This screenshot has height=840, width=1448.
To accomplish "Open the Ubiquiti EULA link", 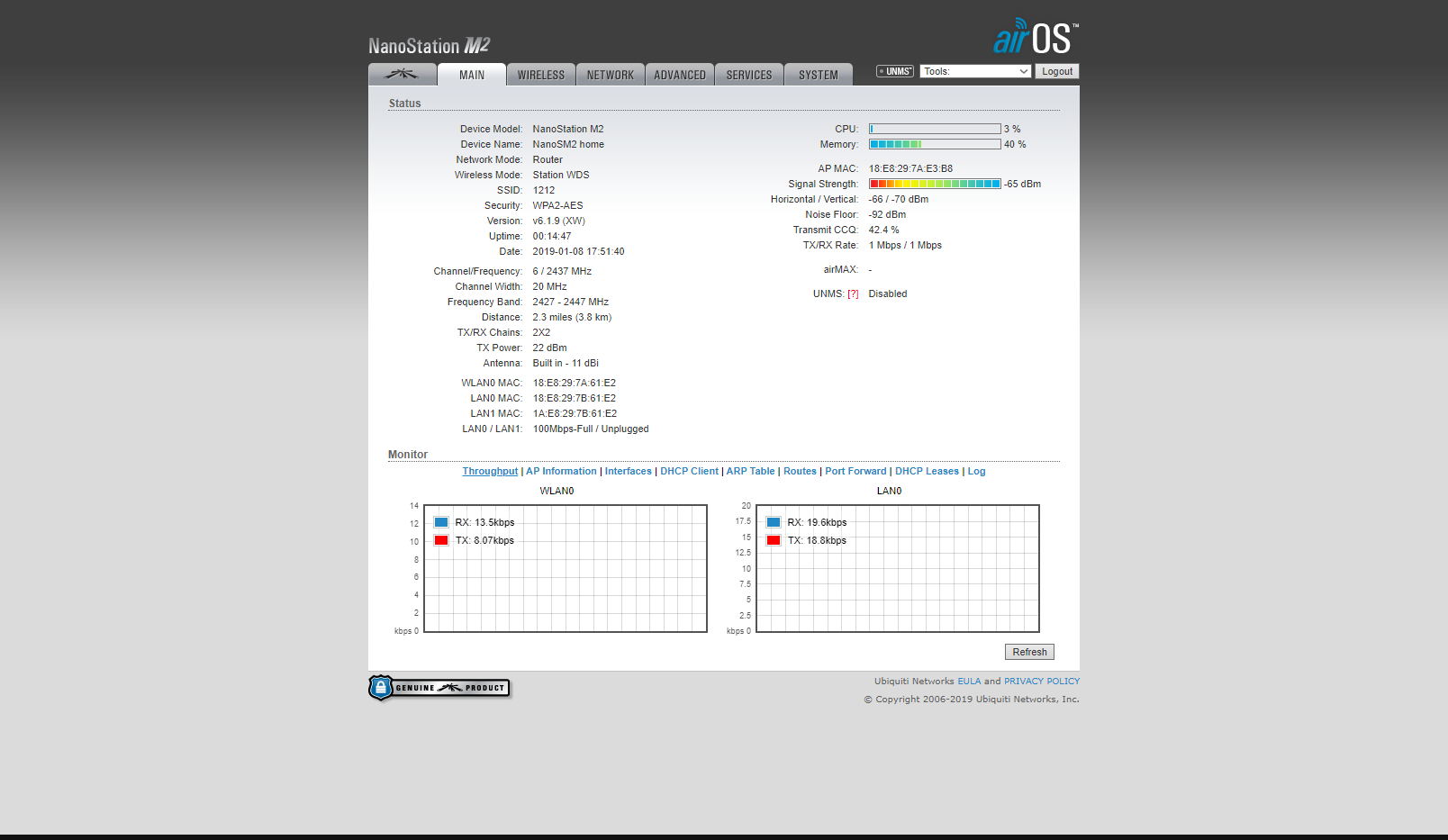I will (x=969, y=681).
